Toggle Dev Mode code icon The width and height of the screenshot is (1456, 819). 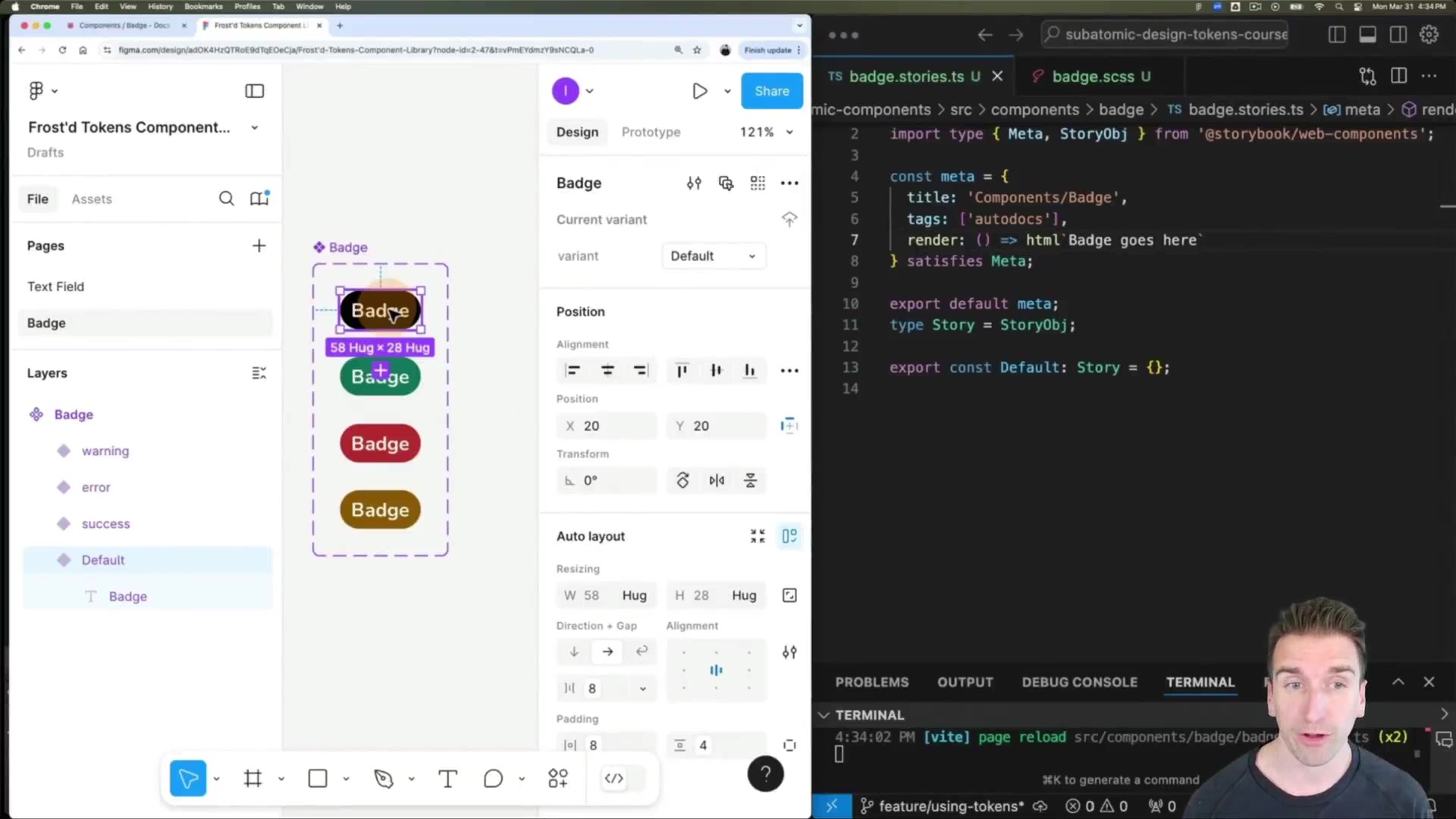tap(614, 778)
